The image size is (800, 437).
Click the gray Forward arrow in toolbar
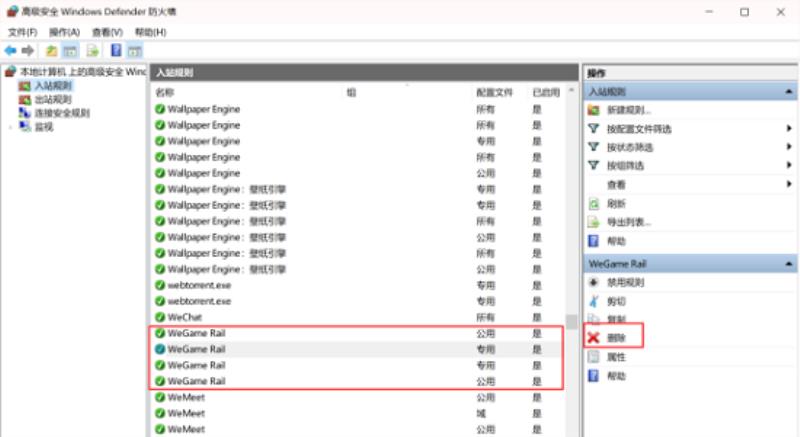coord(28,50)
